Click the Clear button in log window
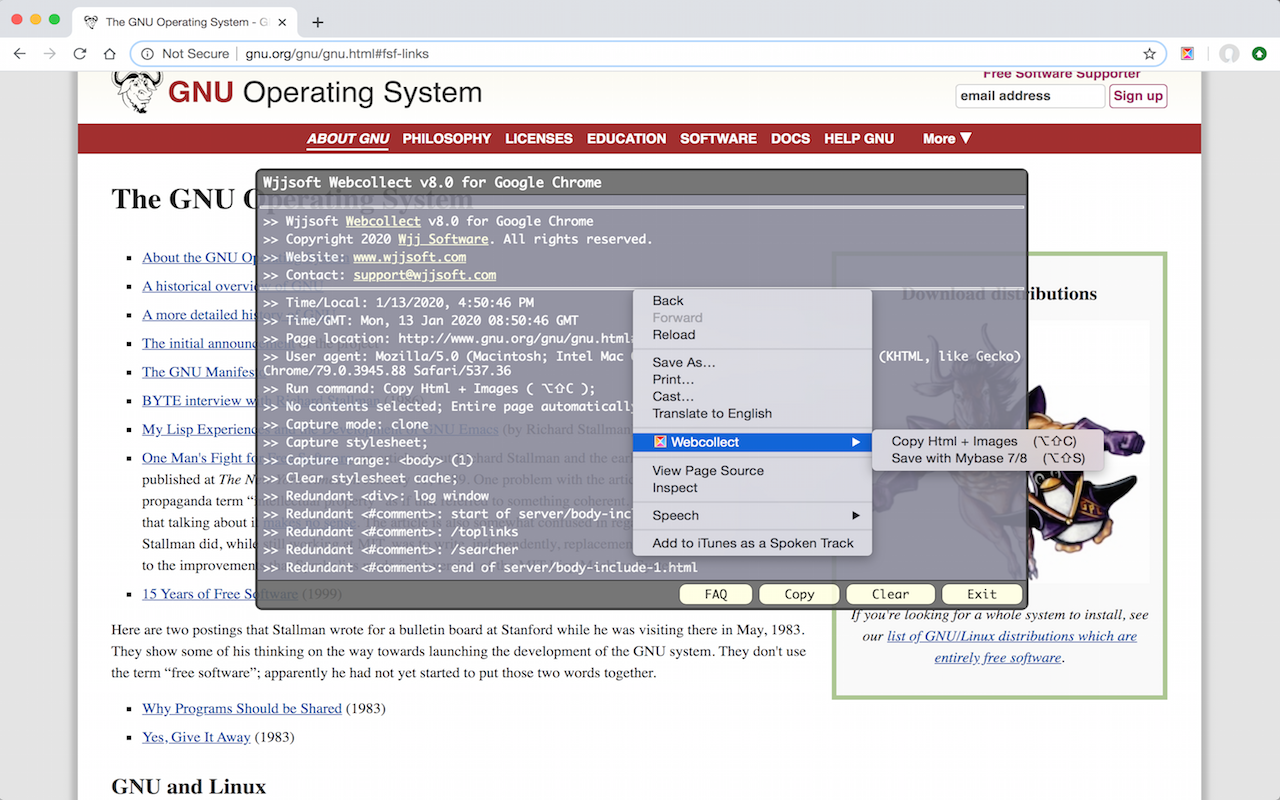Screen dimensions: 1280x800 pos(890,594)
